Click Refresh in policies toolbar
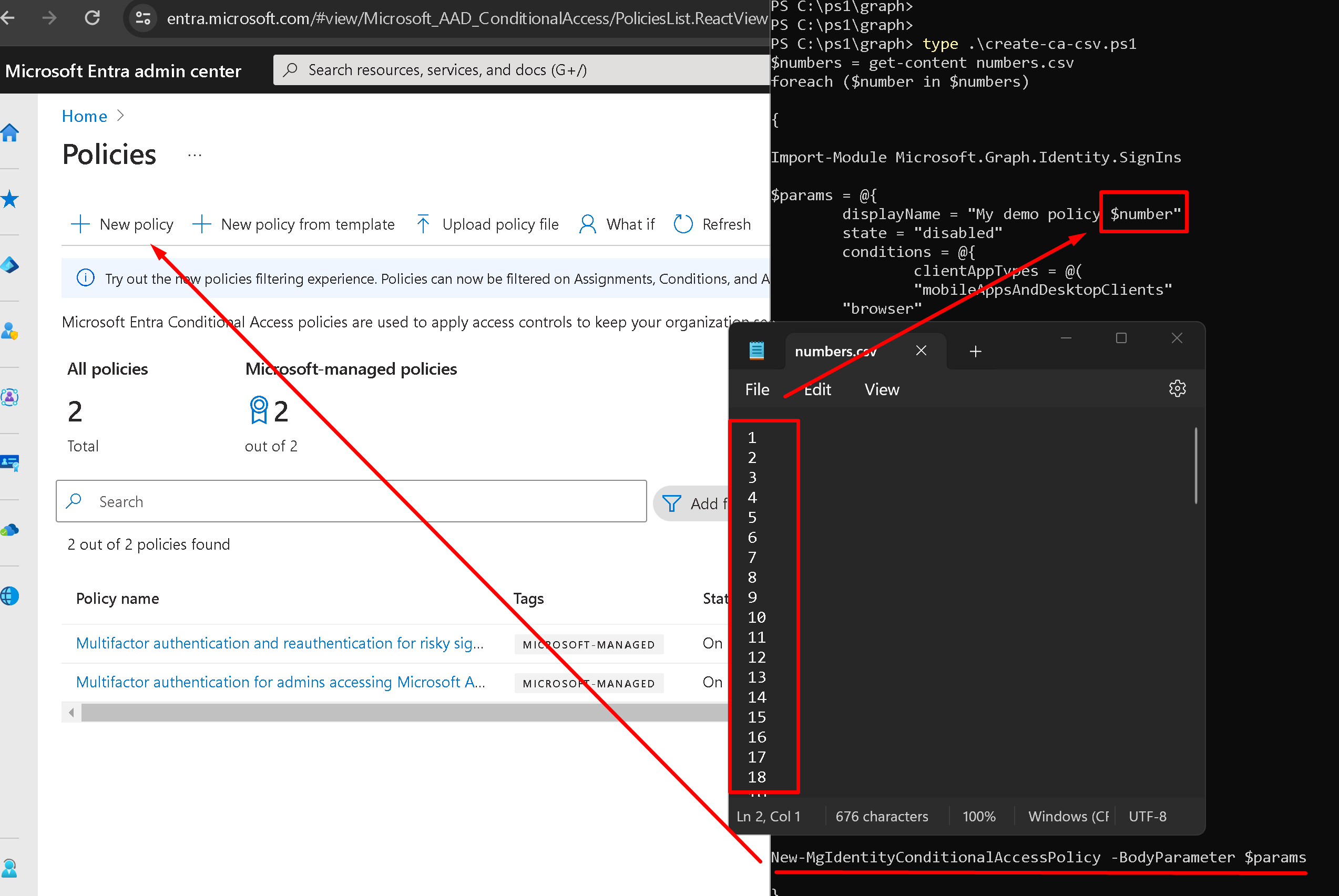The width and height of the screenshot is (1339, 896). [712, 224]
